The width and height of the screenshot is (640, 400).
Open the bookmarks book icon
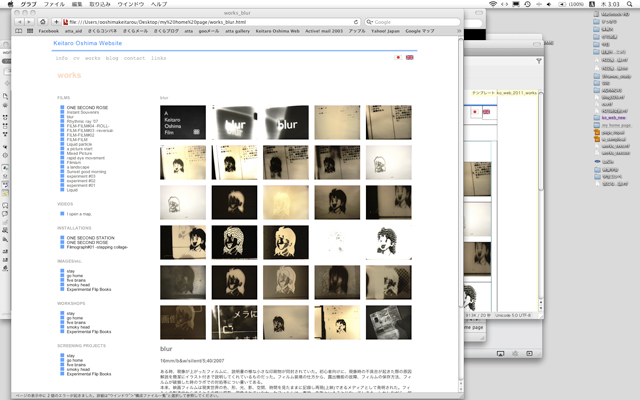[18, 31]
